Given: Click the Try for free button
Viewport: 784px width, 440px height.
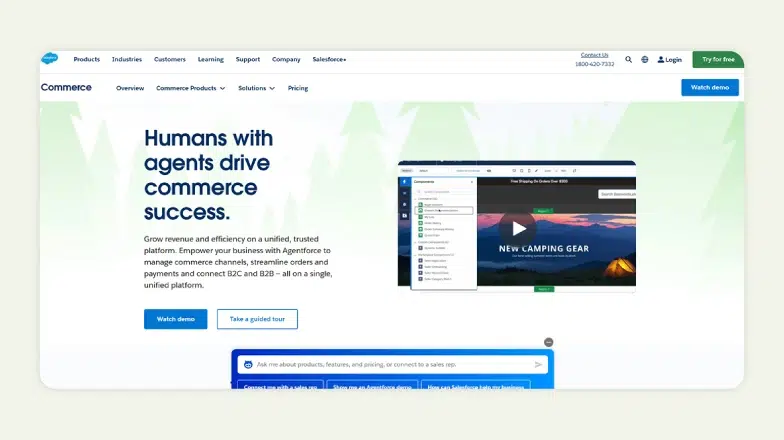Looking at the screenshot, I should click(717, 59).
